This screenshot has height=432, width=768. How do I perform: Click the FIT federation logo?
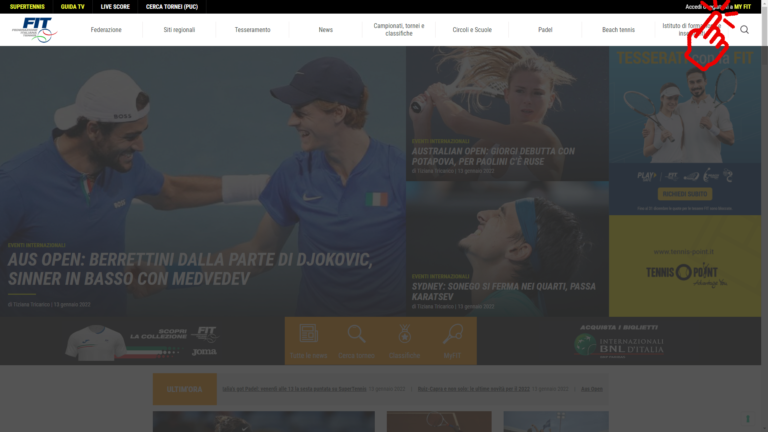point(34,30)
